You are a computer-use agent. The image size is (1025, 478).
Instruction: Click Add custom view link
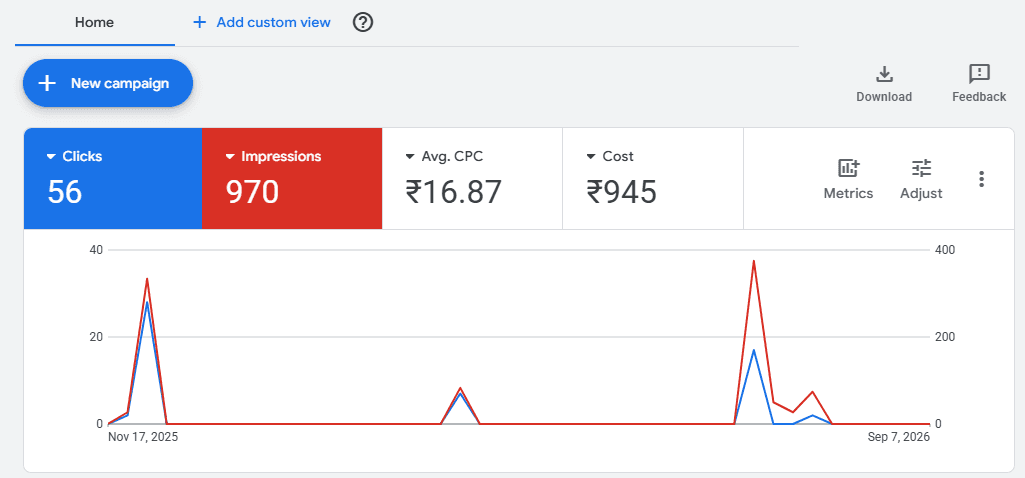[x=273, y=22]
